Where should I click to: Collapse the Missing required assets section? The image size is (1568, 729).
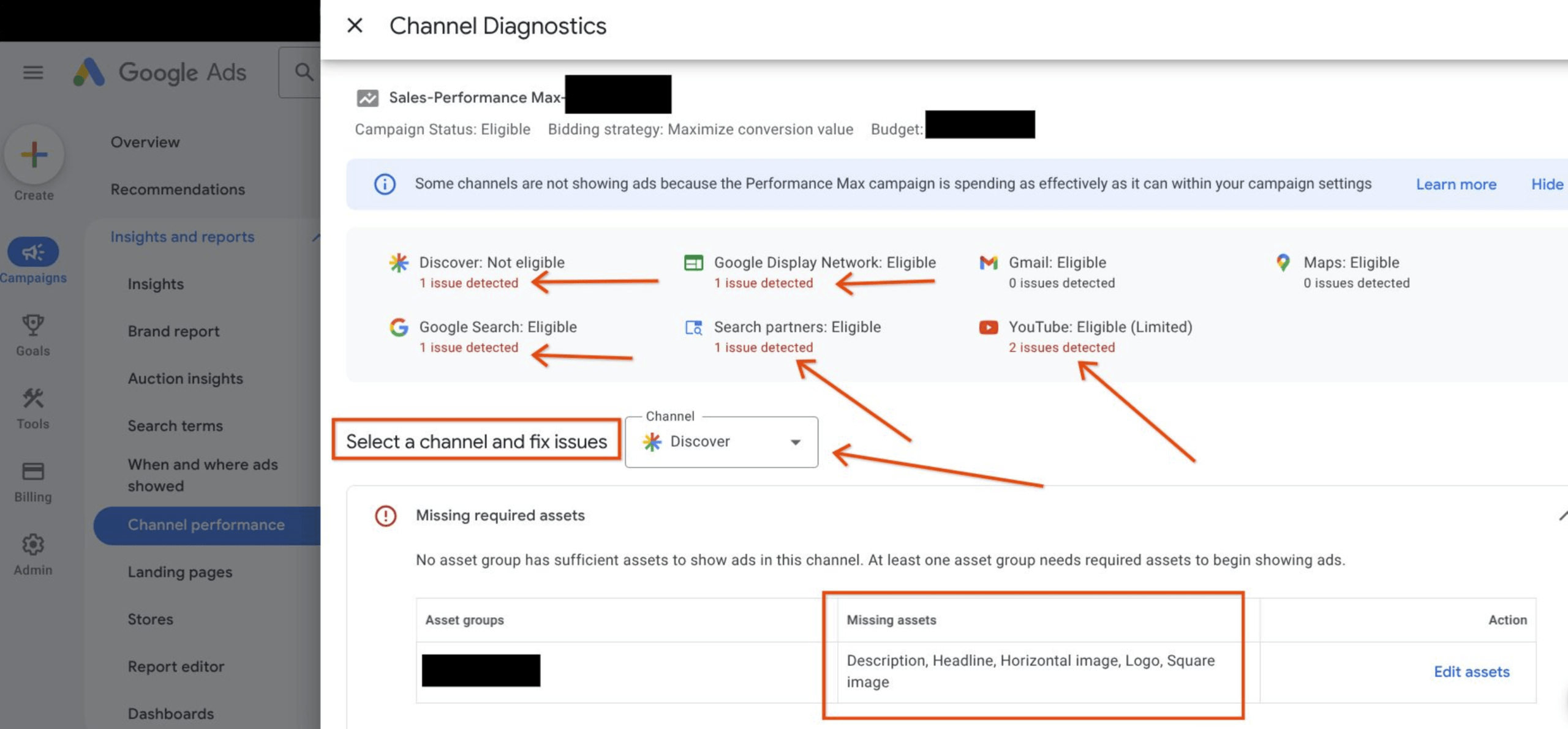pyautogui.click(x=1562, y=516)
